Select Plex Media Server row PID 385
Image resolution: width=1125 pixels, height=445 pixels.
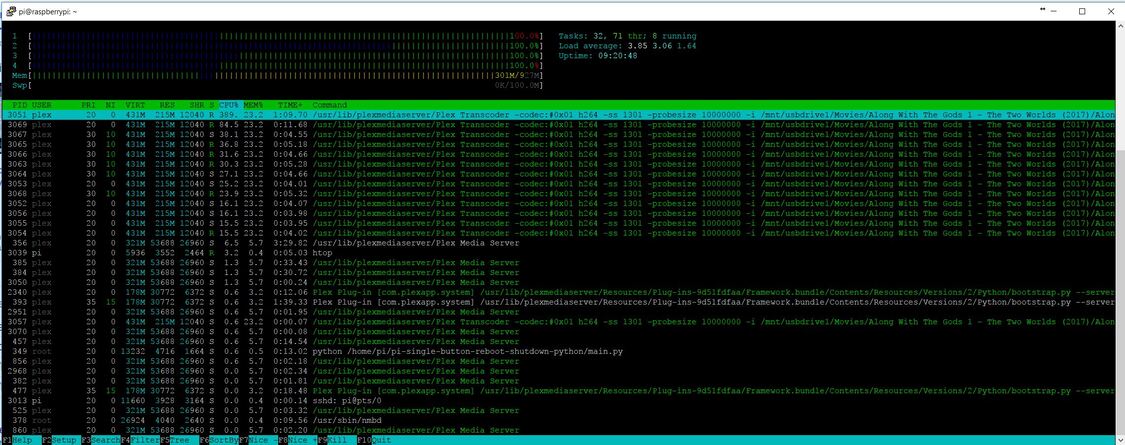[560, 263]
